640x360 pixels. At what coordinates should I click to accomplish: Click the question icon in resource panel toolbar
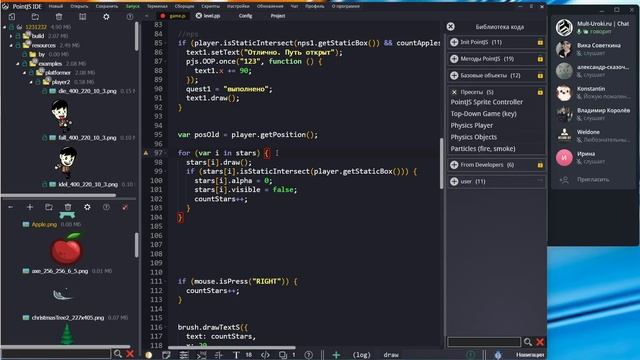[x=106, y=207]
